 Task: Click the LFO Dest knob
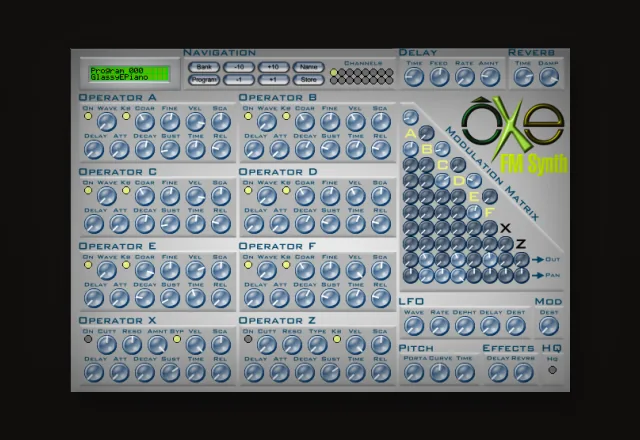[x=516, y=326]
